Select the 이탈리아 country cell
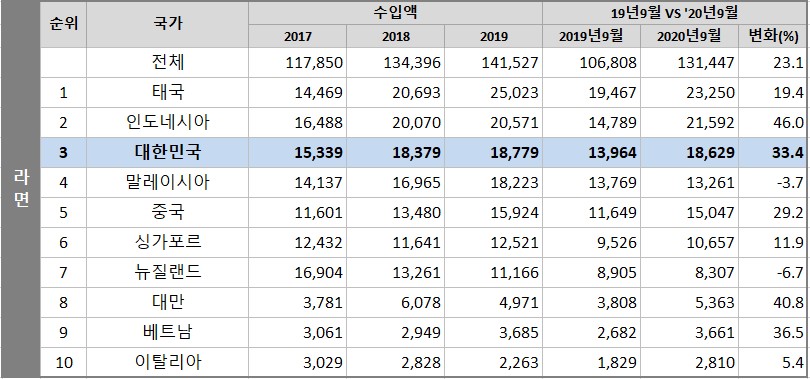 pos(168,362)
